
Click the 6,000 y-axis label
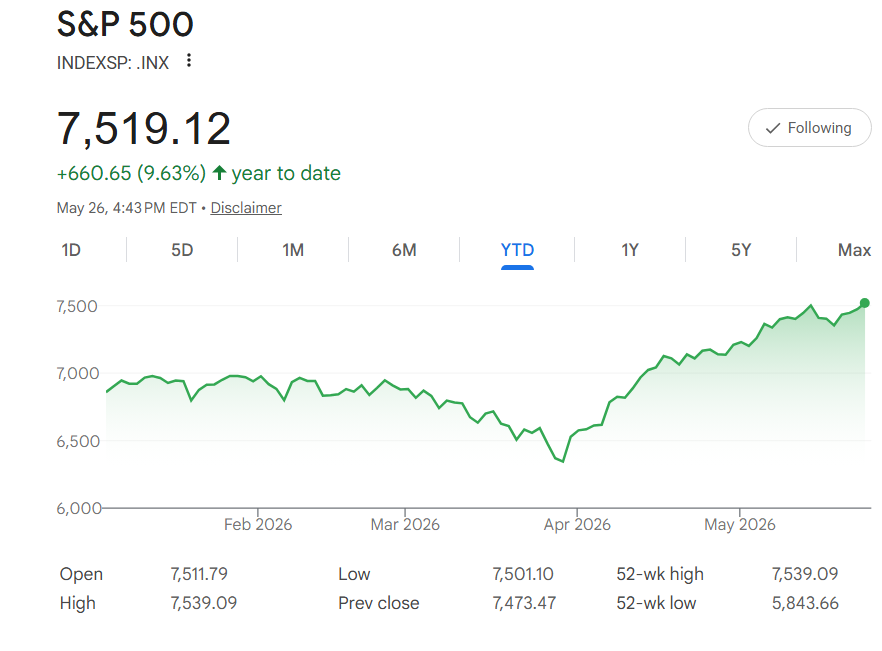[79, 508]
